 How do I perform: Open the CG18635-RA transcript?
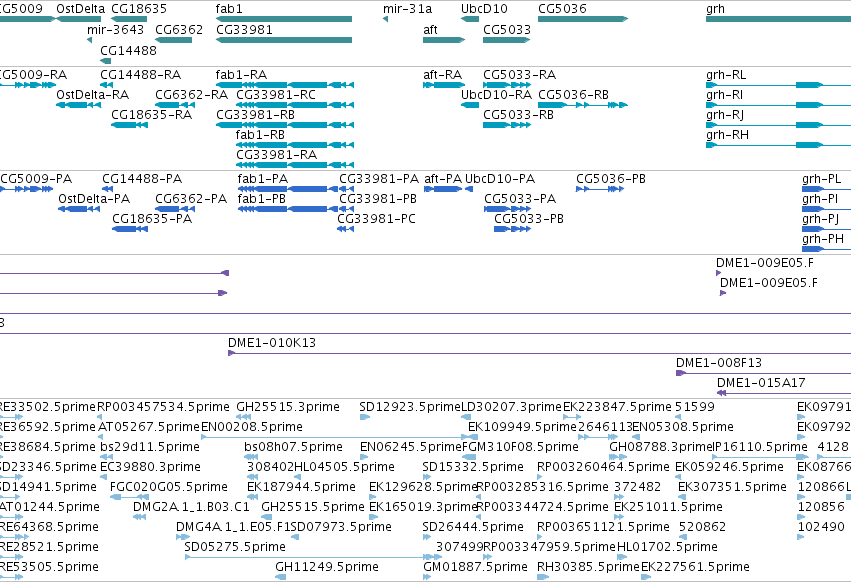(129, 125)
